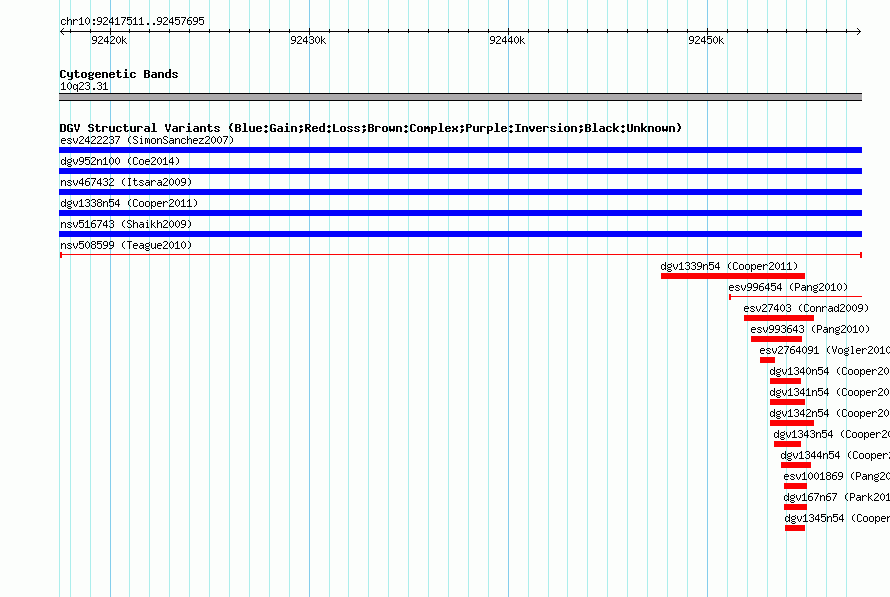
Task: Select red bar under dgv1340n54
Action: 786,381
